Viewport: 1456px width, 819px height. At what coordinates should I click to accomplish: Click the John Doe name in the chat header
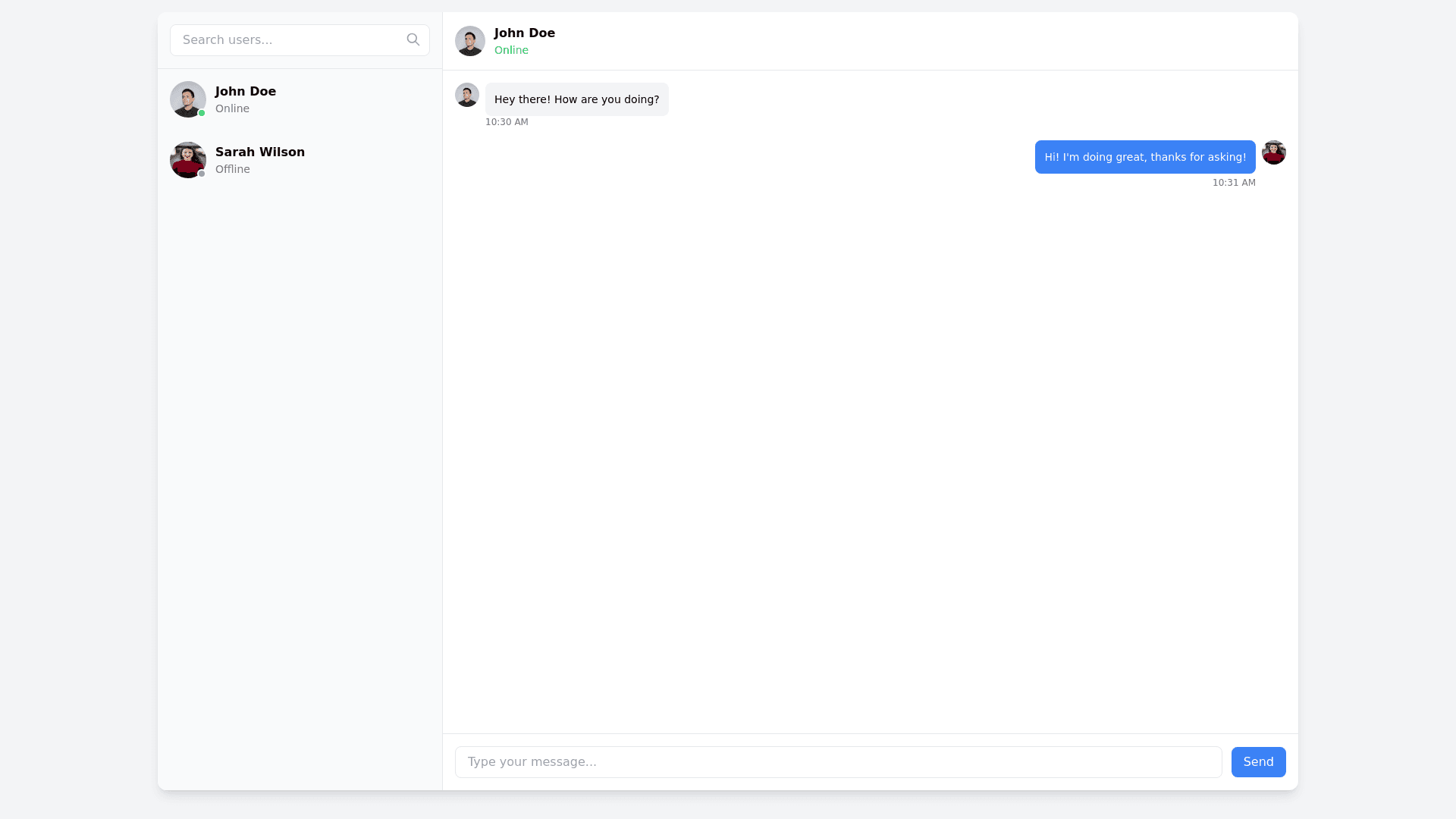click(524, 33)
